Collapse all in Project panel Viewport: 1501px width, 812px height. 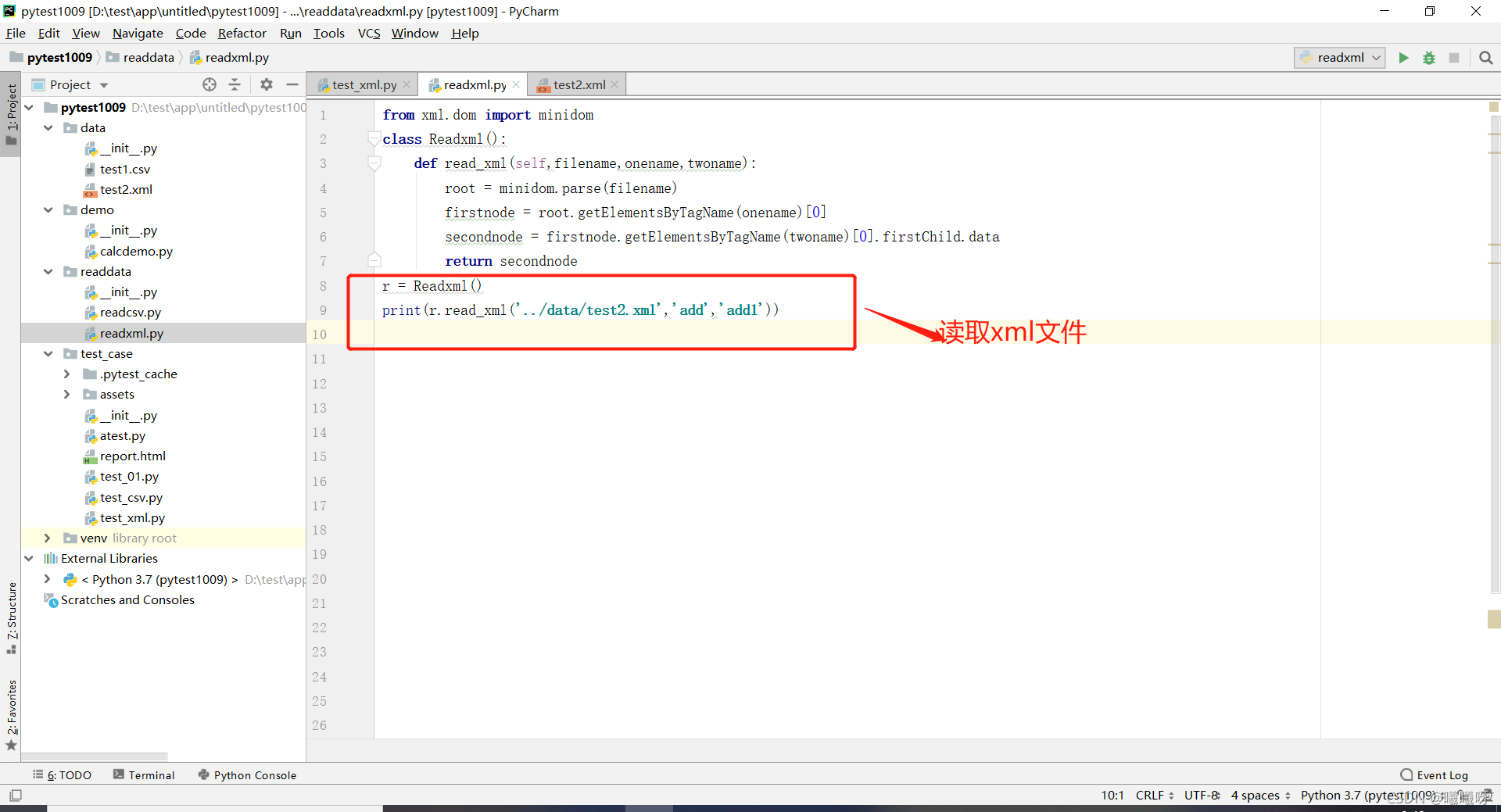pos(235,84)
